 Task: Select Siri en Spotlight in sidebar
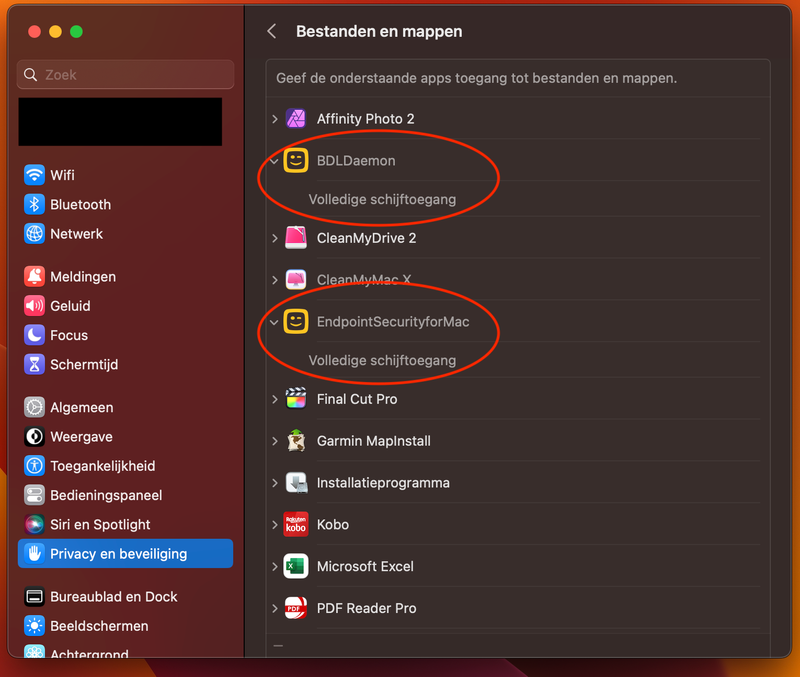pyautogui.click(x=100, y=525)
